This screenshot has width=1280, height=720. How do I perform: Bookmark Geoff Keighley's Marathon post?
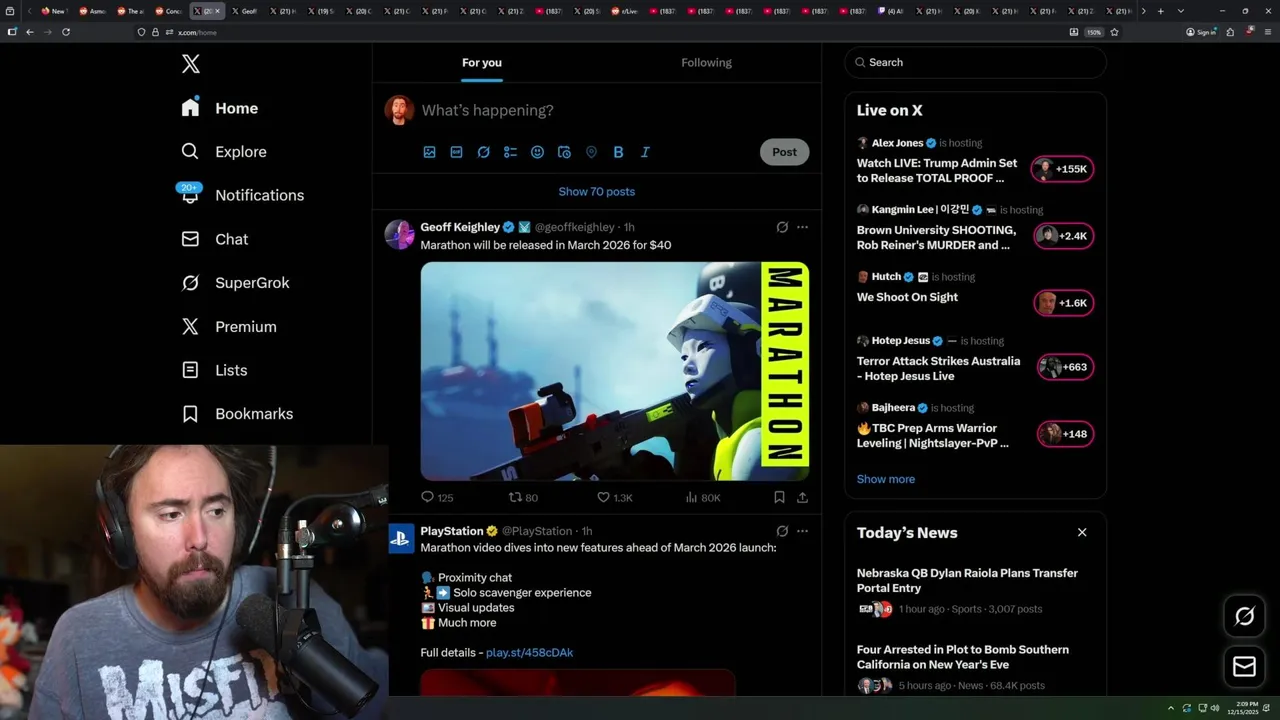(x=779, y=497)
